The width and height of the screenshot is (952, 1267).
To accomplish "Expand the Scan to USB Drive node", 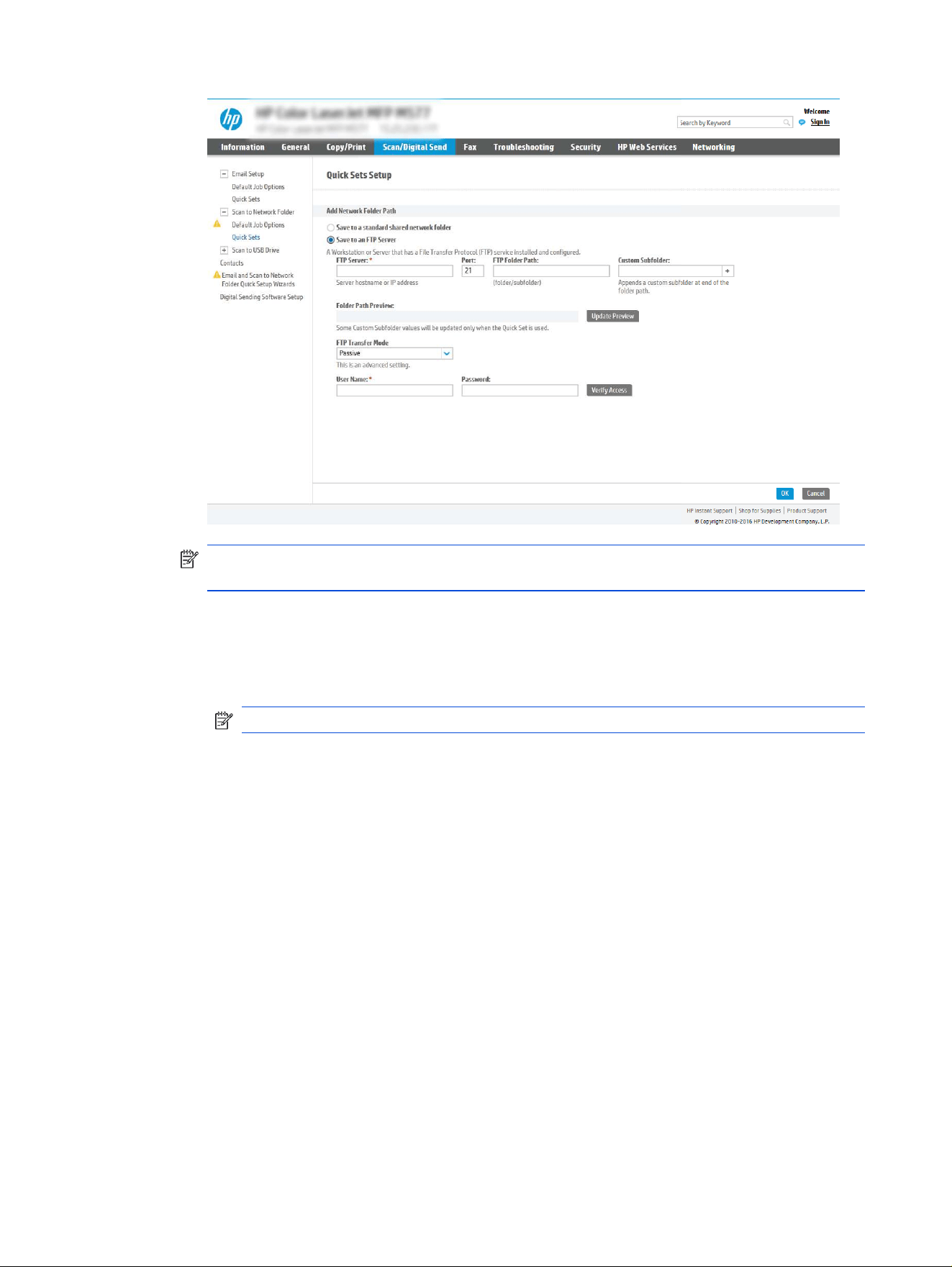I will click(x=224, y=250).
